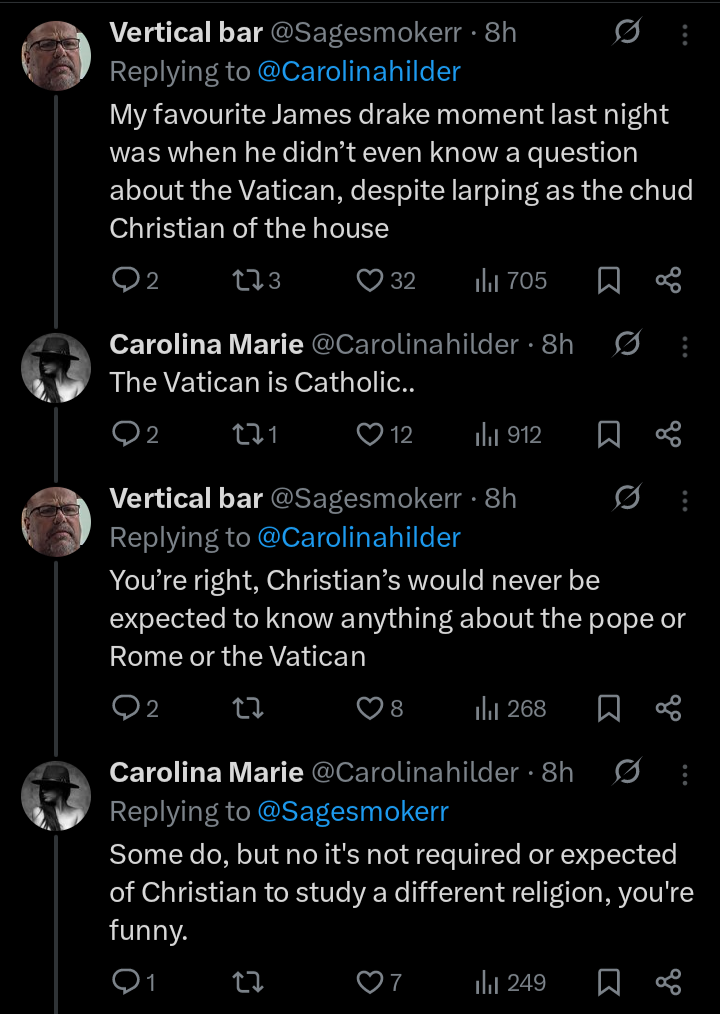View analytics on tweet with 249 views
The width and height of the screenshot is (720, 1014).
coord(511,983)
